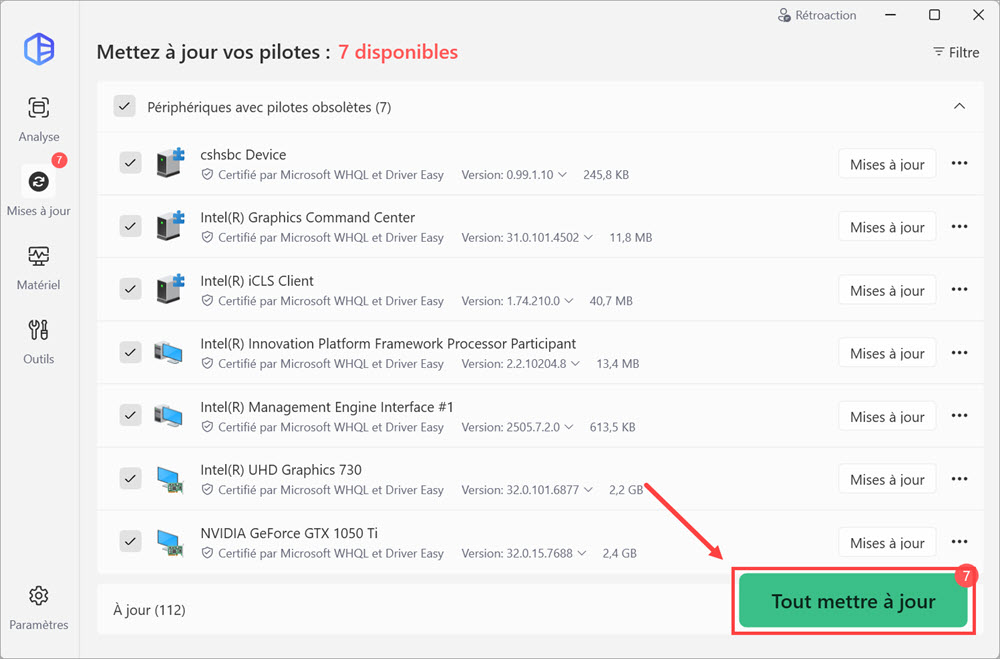1000x659 pixels.
Task: Open more options for Intel Graphics Command Center
Action: (959, 226)
